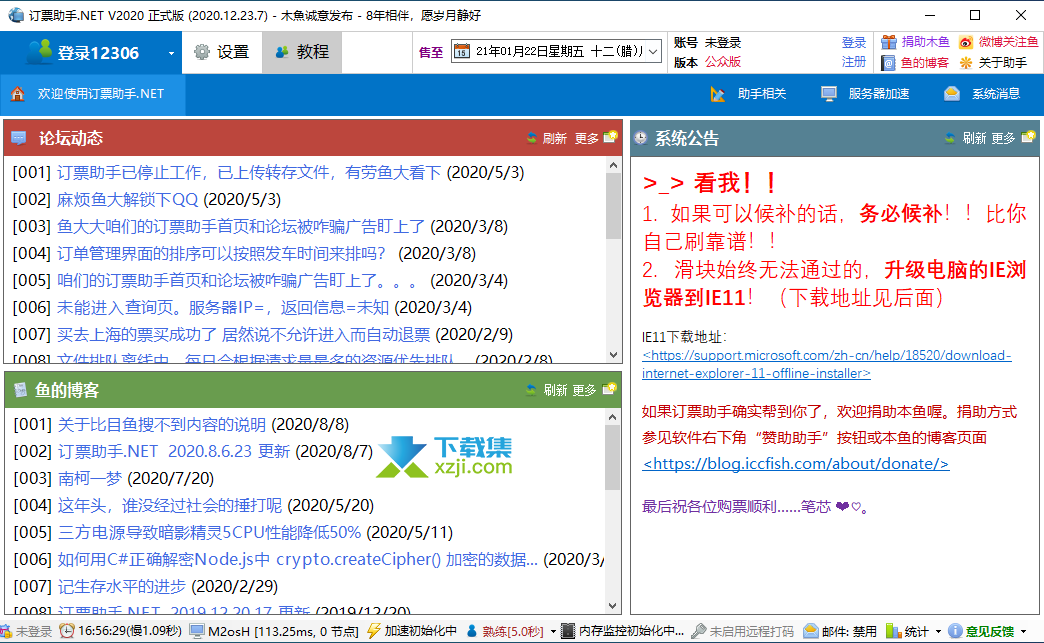Screen dimensions: 1044x643
Task: Click the 公众版 version text
Action: (723, 62)
